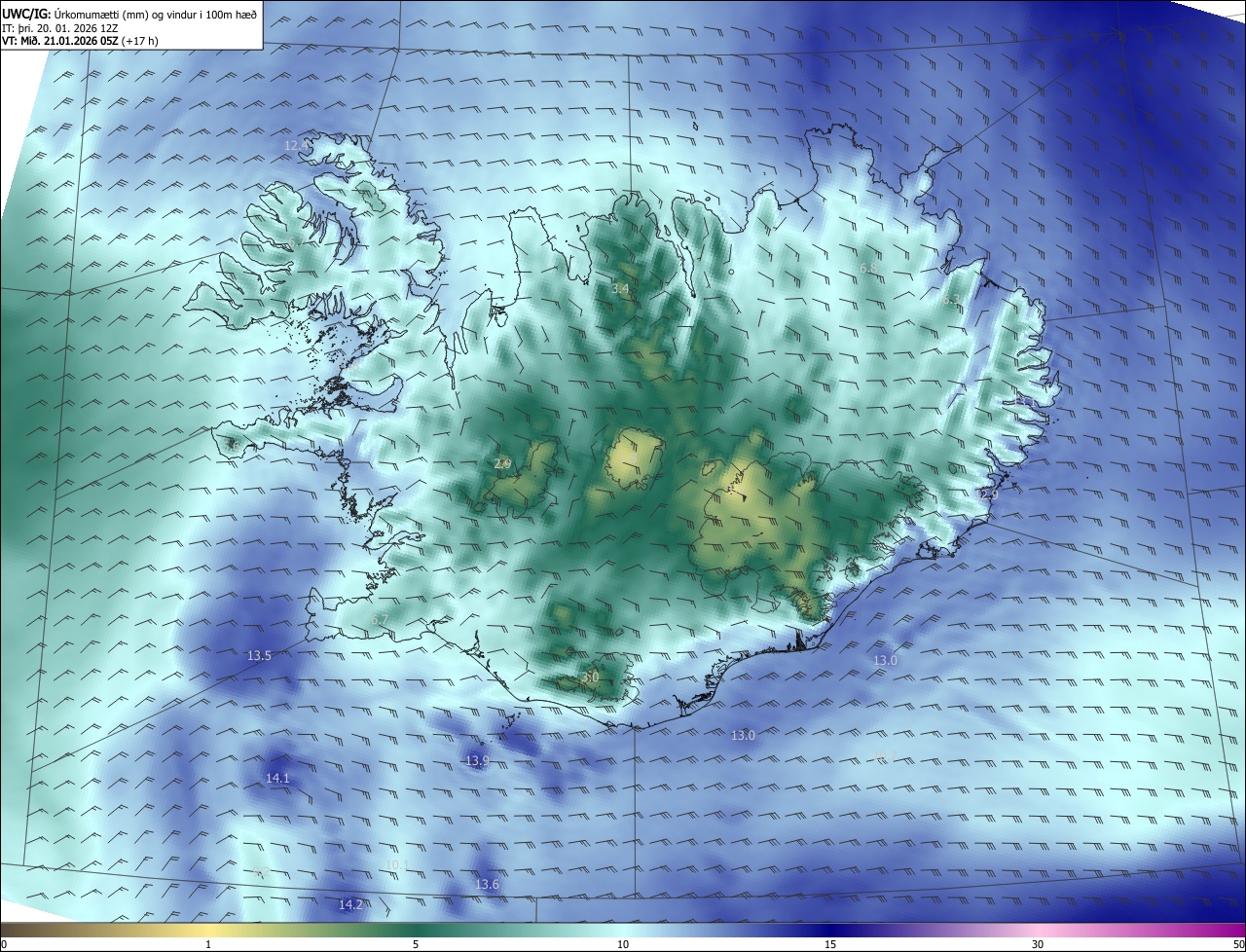Click the Úrkomumætti (mm) og vindur description

pyautogui.click(x=156, y=14)
